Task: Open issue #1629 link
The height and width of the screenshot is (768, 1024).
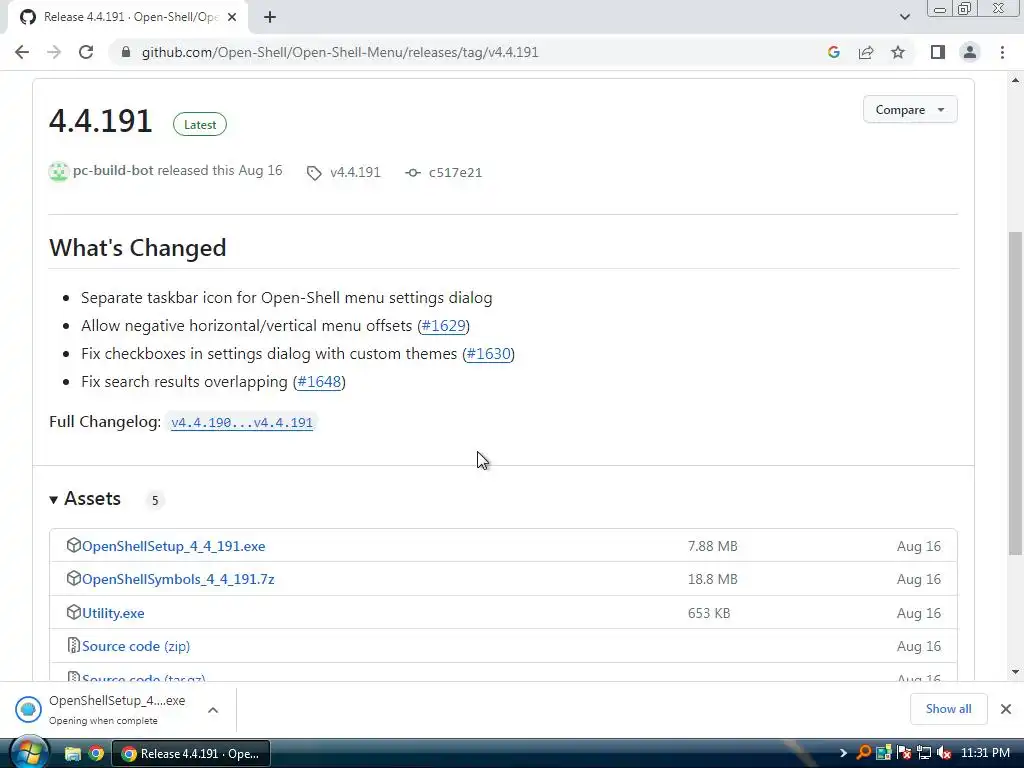Action: click(443, 325)
